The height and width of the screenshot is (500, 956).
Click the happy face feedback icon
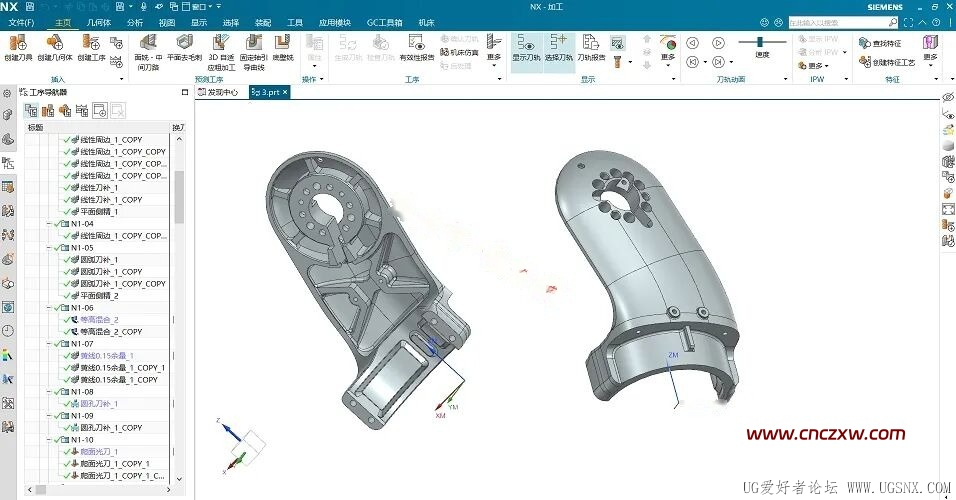tap(764, 23)
